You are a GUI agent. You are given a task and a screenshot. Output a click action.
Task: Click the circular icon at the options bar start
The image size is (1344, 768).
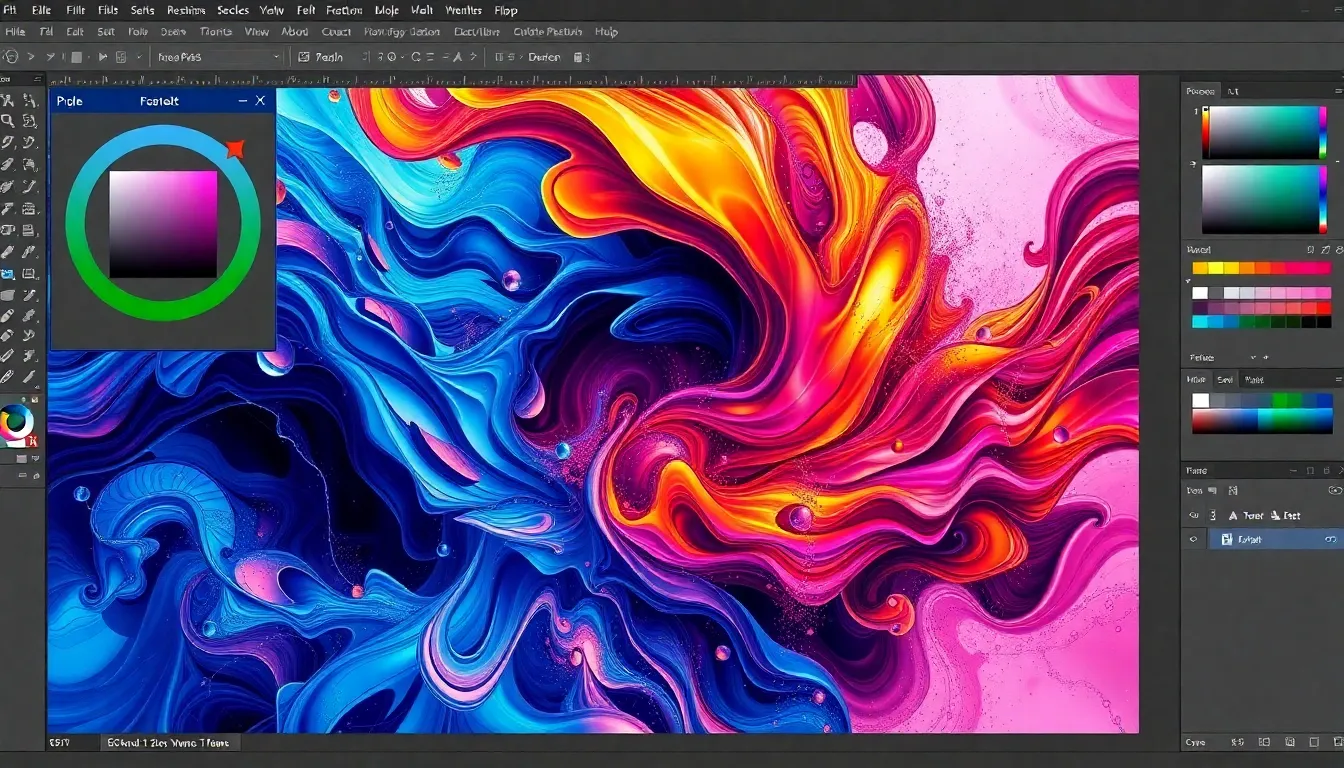tap(9, 57)
